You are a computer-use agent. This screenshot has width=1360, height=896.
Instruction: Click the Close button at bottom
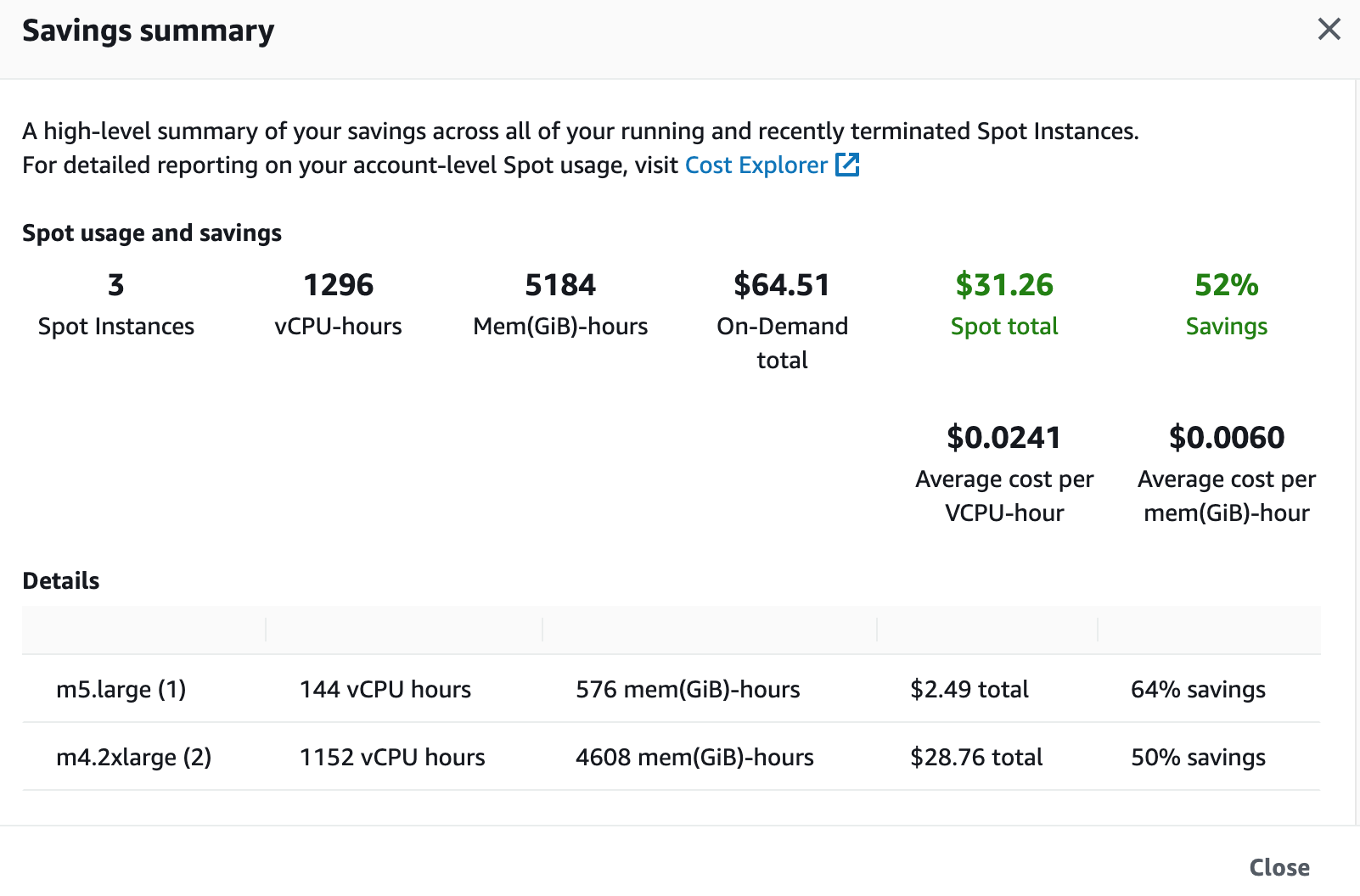coord(1279,867)
